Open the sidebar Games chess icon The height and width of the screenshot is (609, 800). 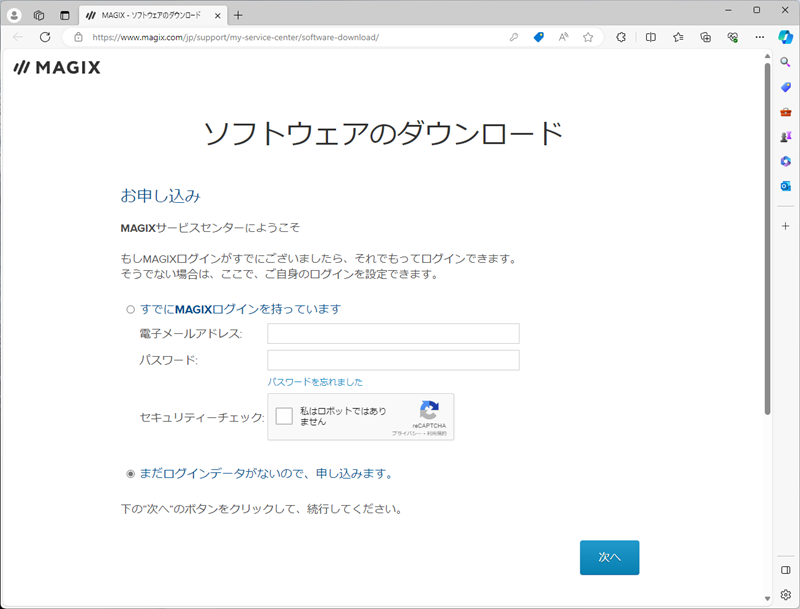pos(786,137)
